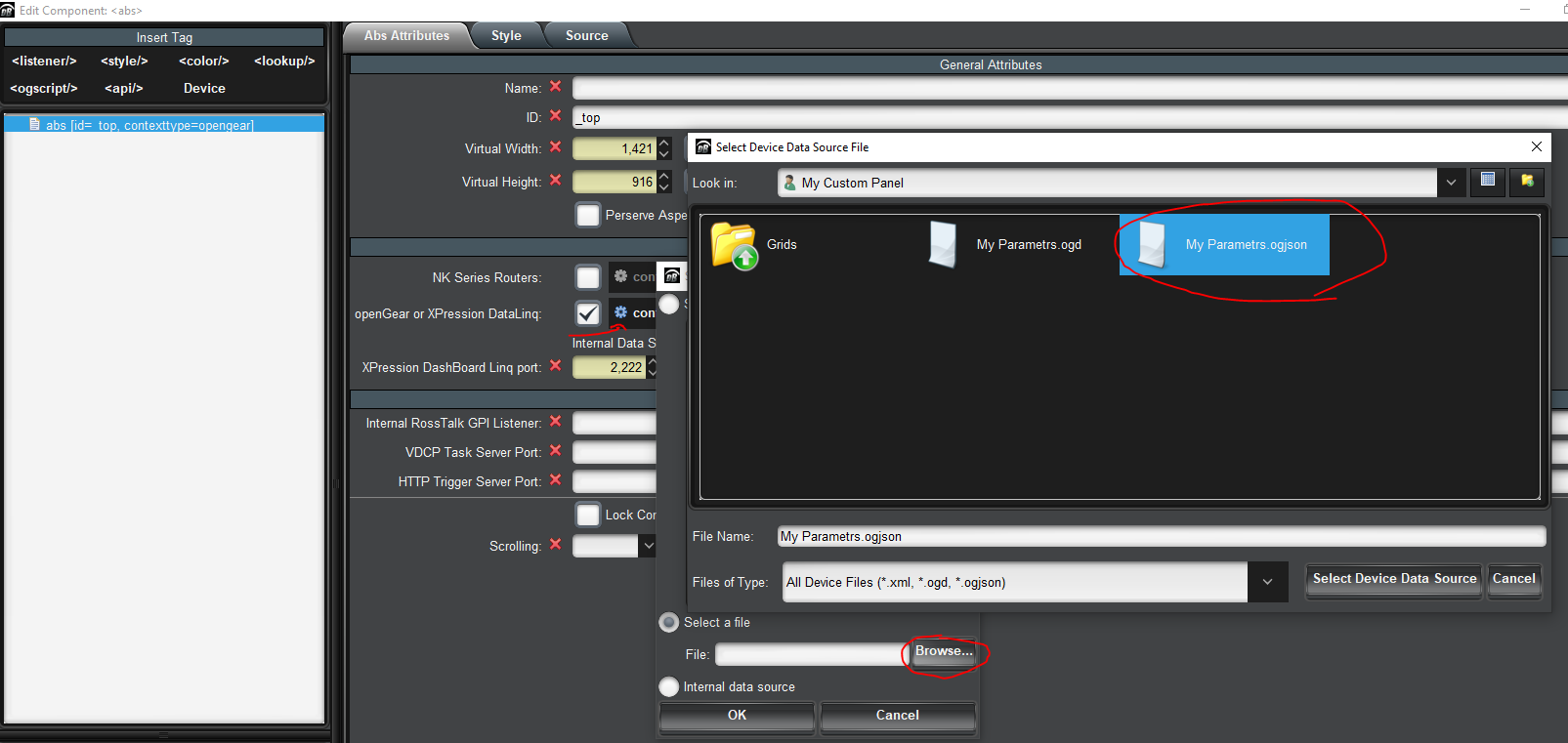The image size is (1568, 743).
Task: Focus the Internal RossTalk GPI Listener field
Action: [614, 423]
